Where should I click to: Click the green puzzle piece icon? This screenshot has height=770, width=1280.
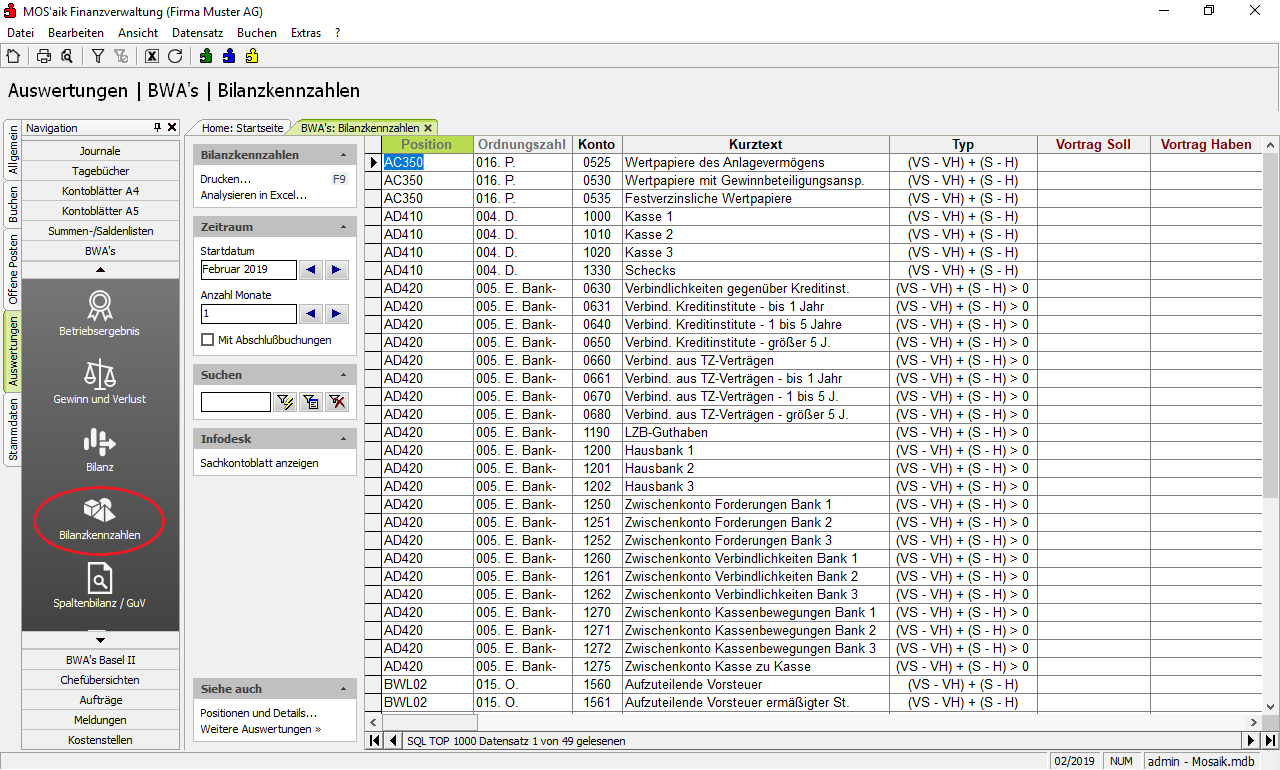tap(206, 56)
